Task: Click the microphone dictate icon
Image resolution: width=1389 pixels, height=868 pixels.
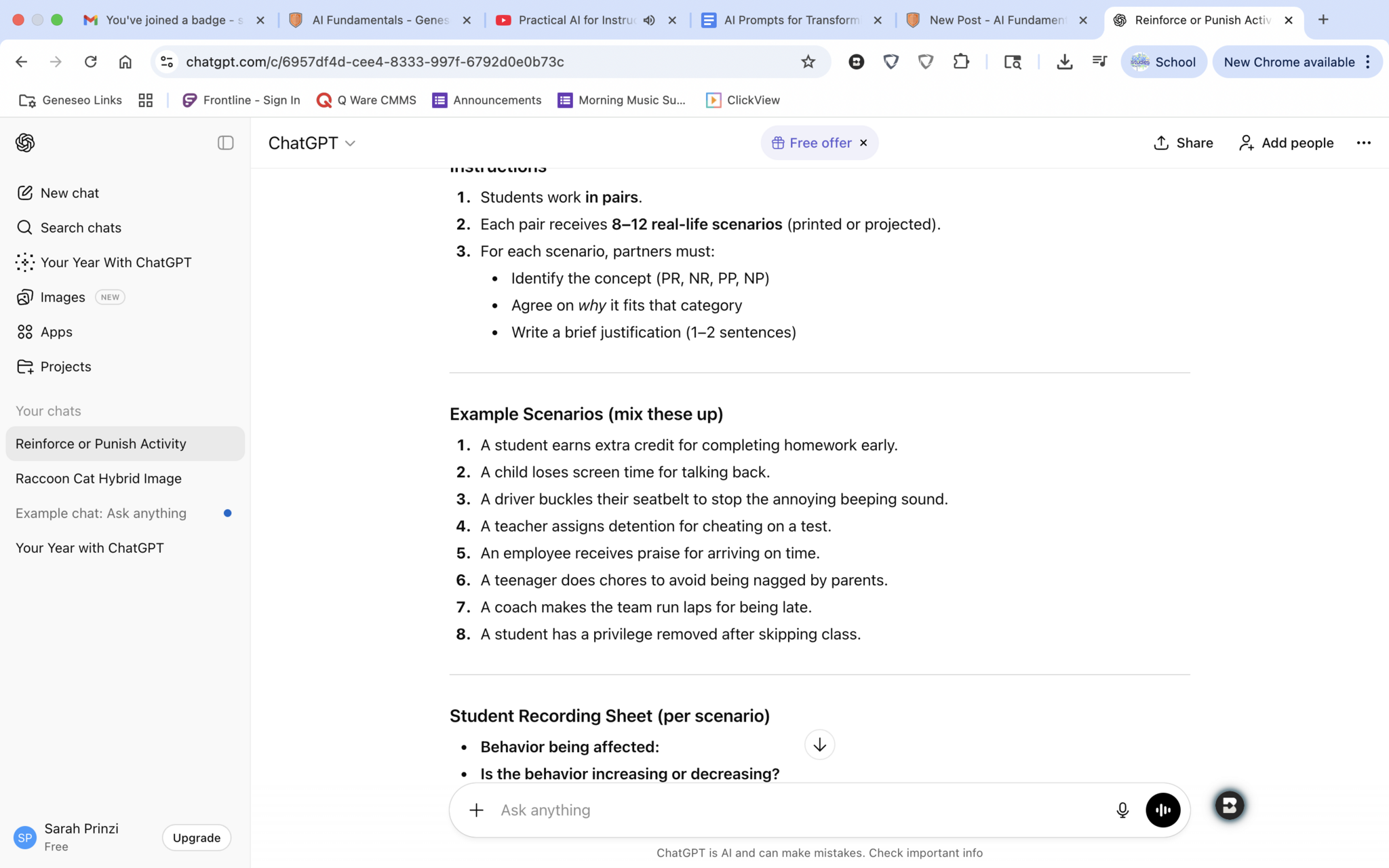Action: [1122, 810]
